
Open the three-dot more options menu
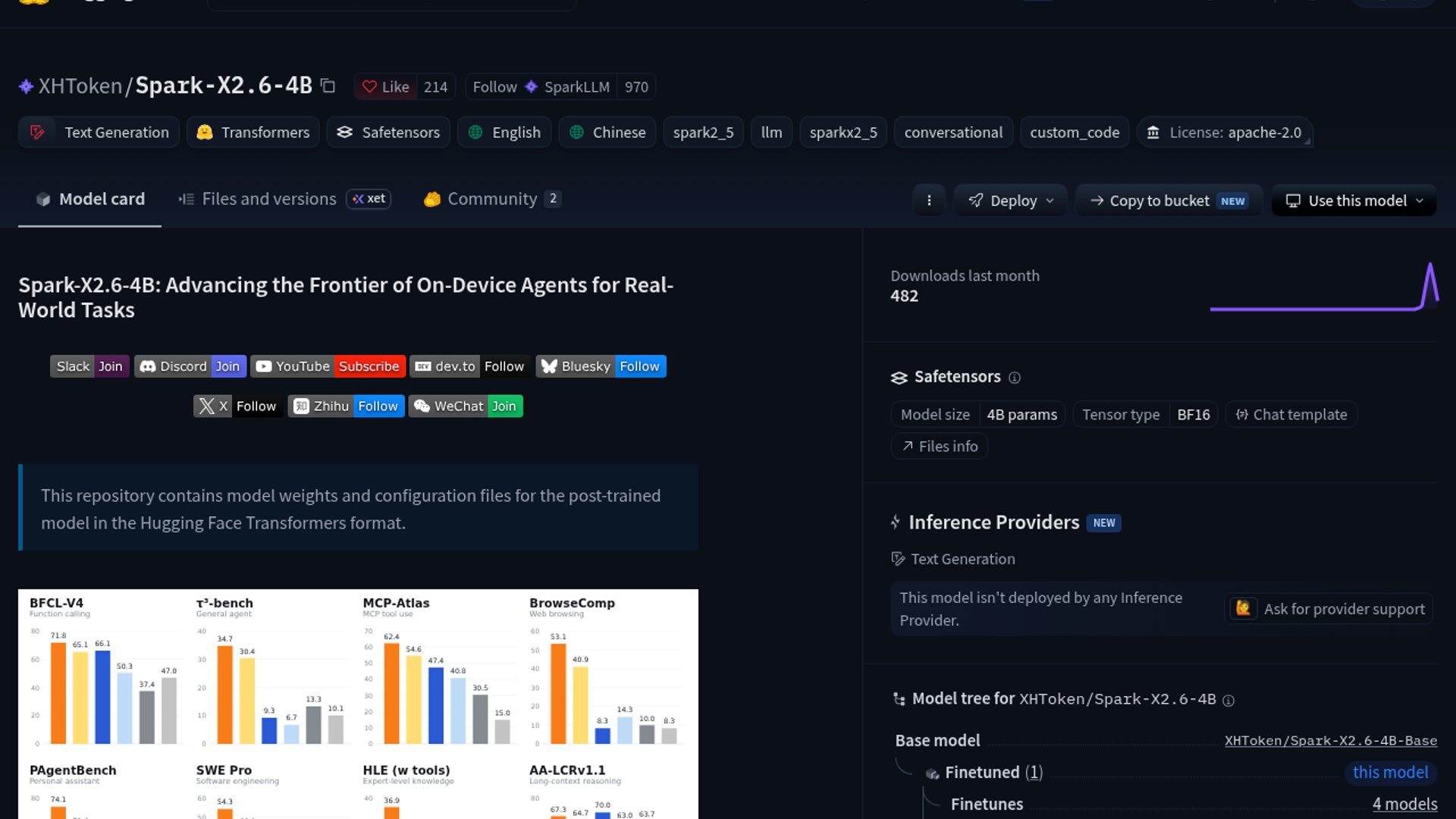[x=929, y=200]
